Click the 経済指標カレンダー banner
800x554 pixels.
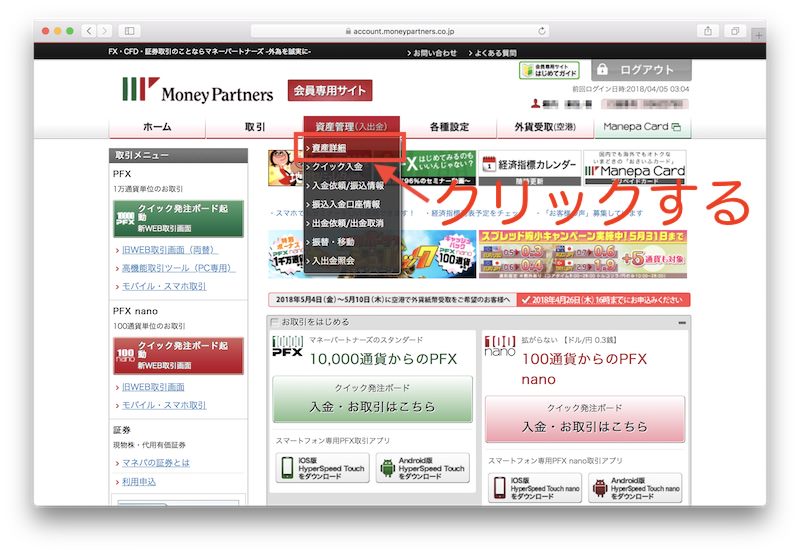click(530, 168)
